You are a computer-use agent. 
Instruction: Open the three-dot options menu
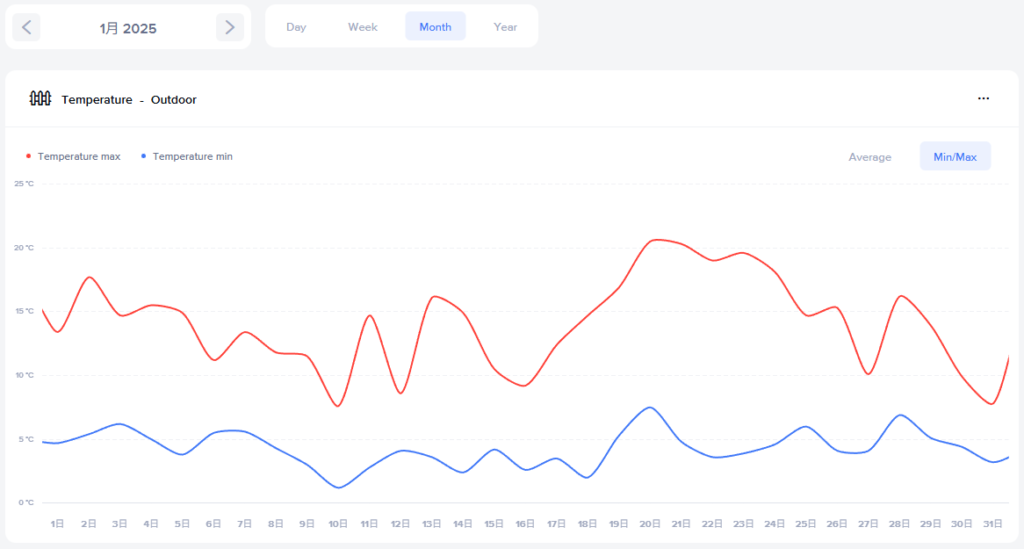coord(983,99)
